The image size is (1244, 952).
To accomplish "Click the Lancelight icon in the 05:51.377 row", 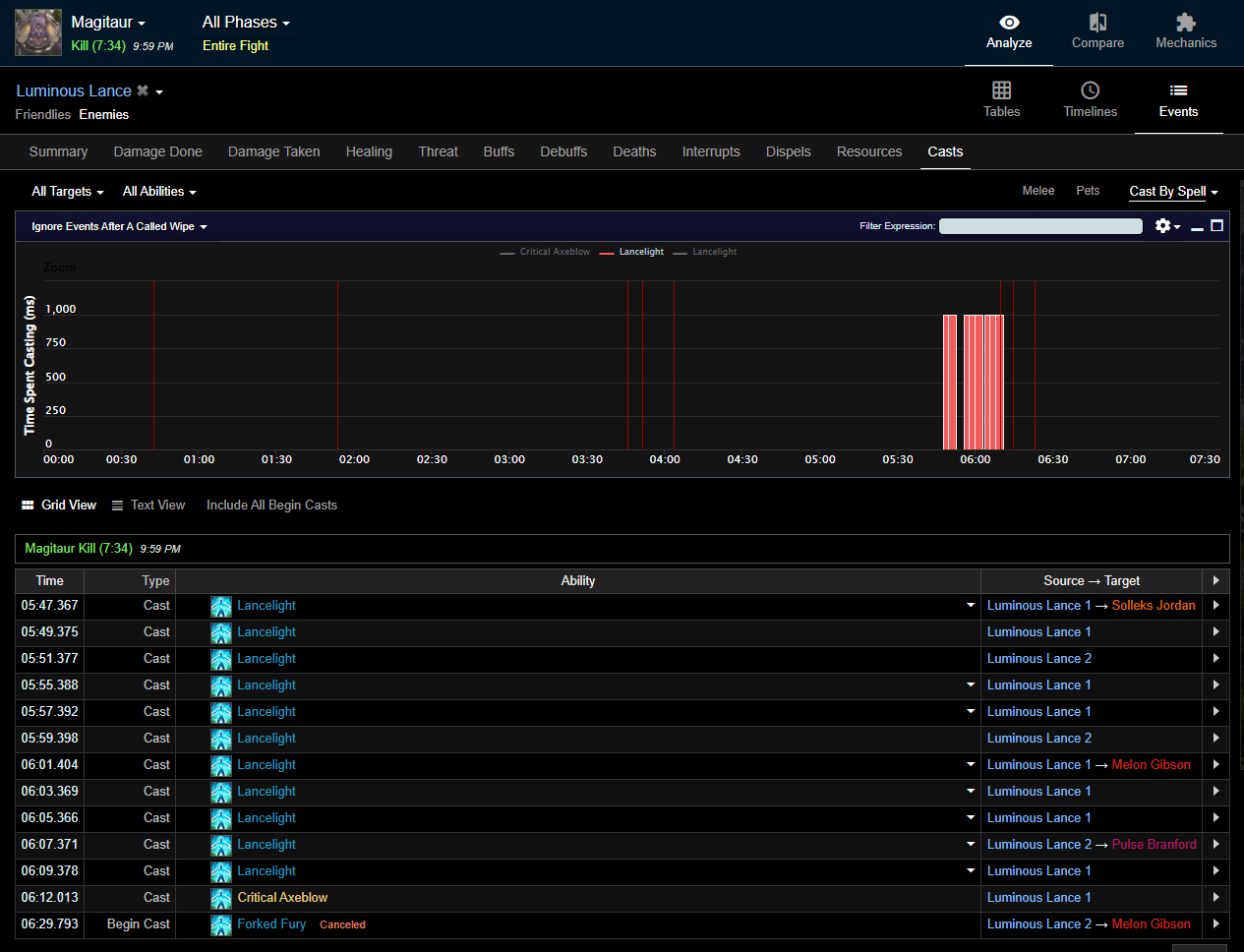I will tap(221, 659).
